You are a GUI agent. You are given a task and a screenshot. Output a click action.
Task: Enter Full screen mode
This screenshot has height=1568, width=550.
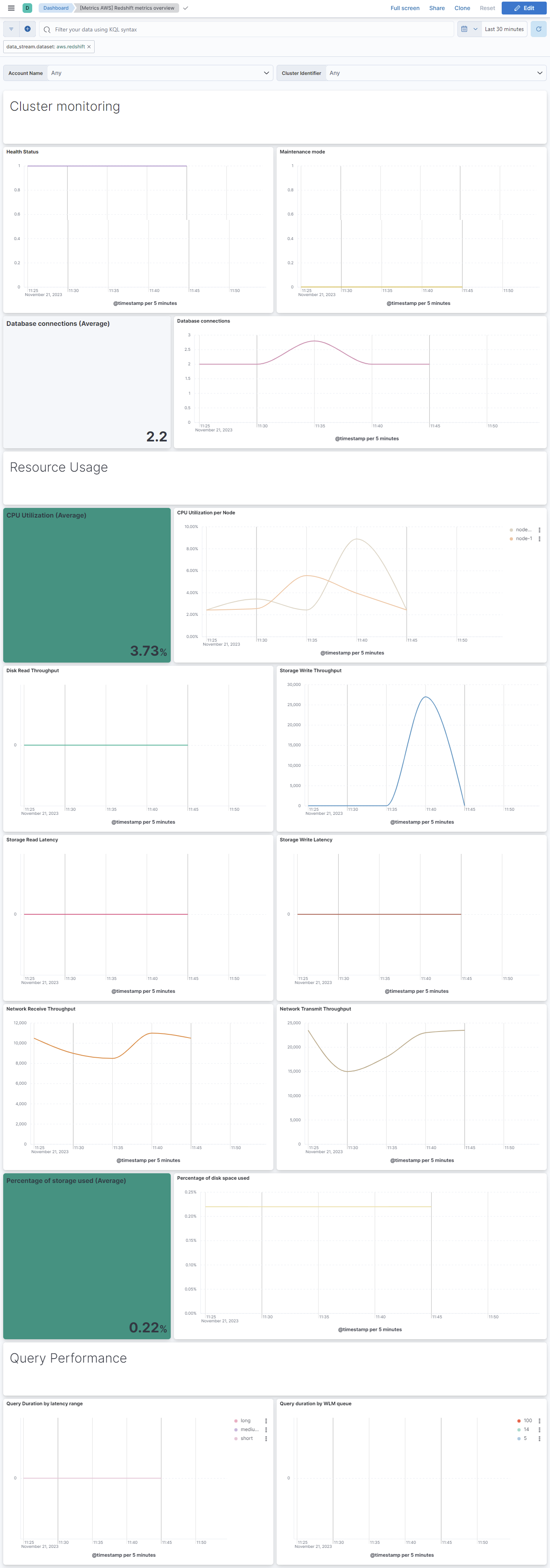405,8
